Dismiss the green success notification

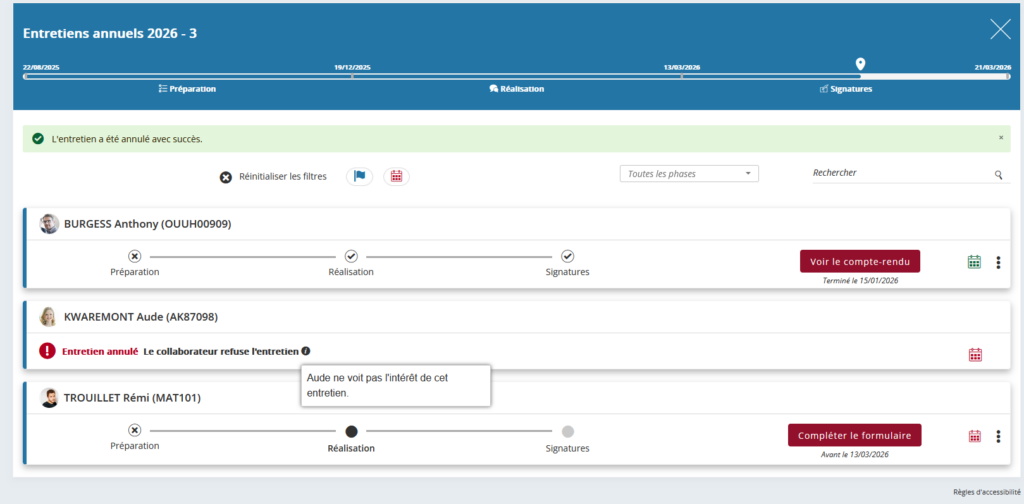[x=1001, y=137]
